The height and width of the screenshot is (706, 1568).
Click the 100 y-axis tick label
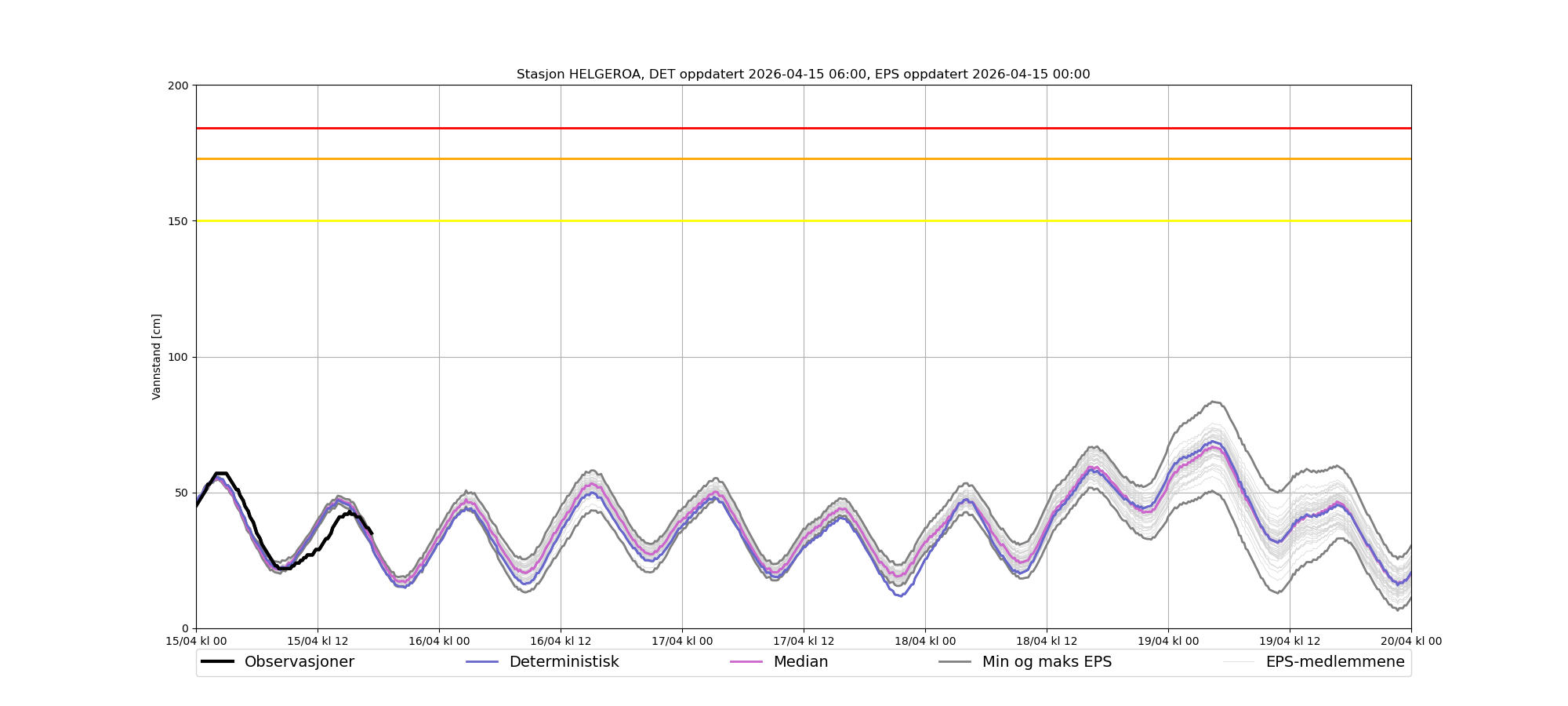click(179, 357)
